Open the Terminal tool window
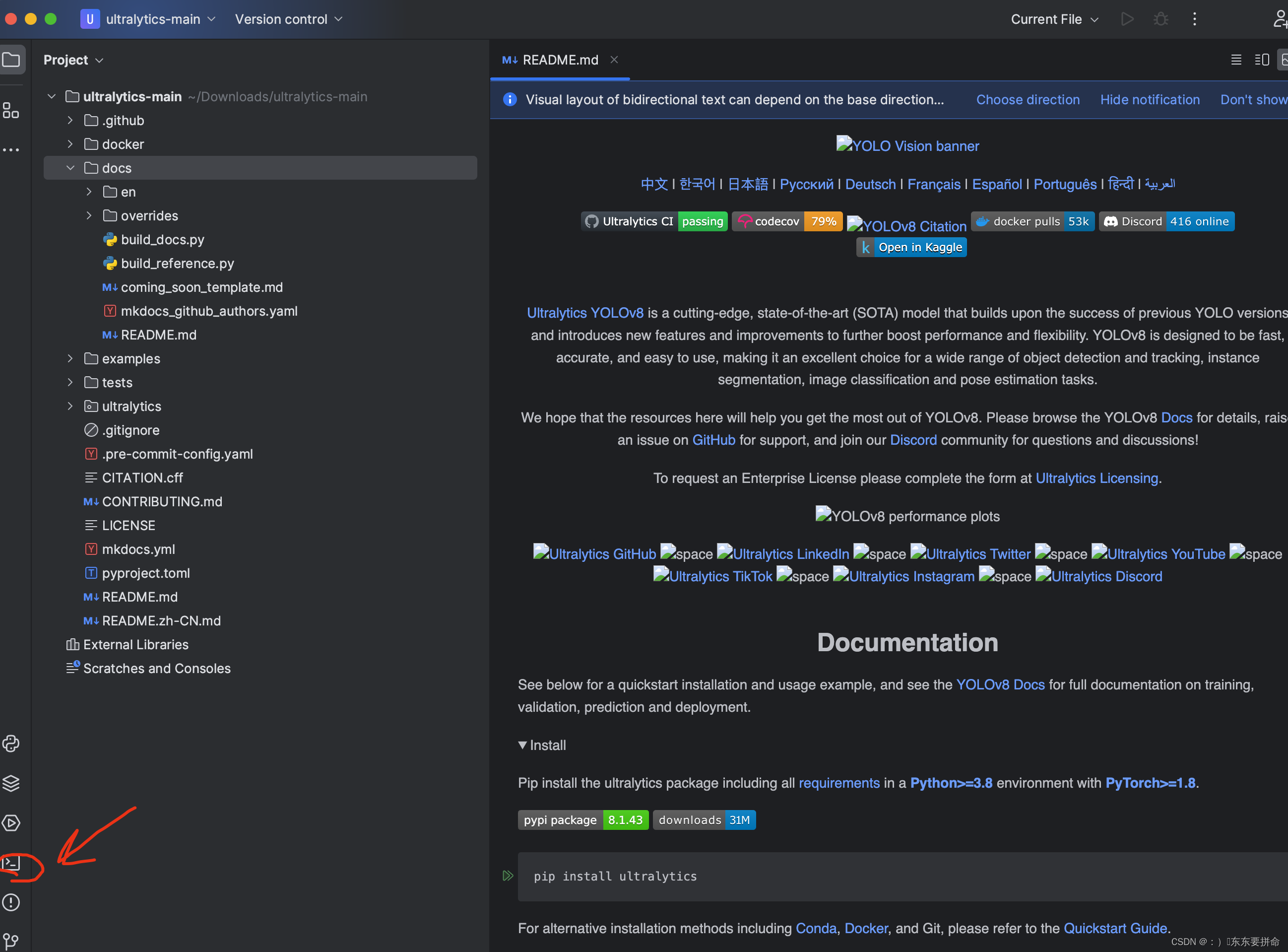Viewport: 1288px width, 952px height. [11, 863]
